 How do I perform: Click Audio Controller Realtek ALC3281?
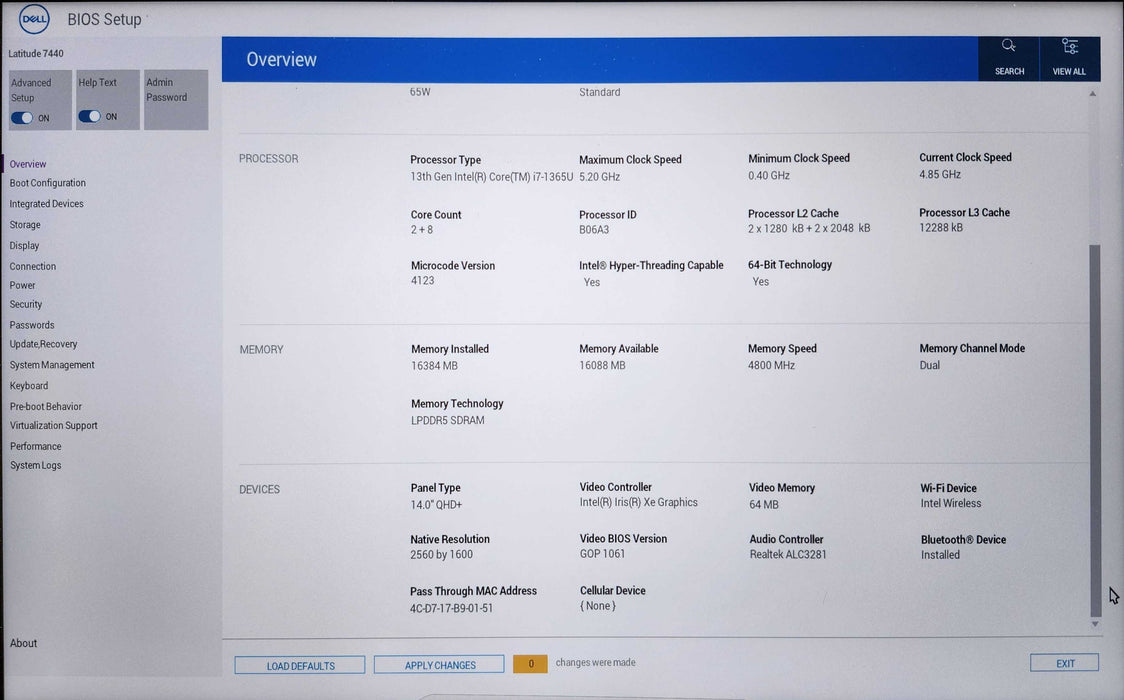[x=788, y=555]
